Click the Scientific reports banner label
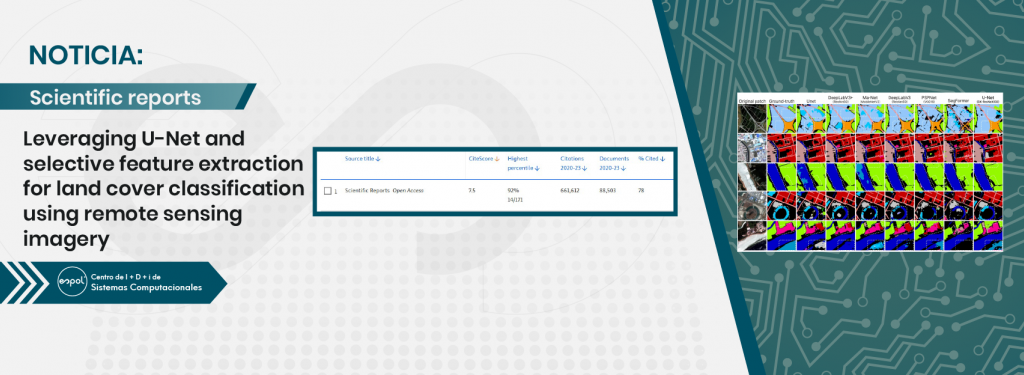Screen dimensions: 1024x375 [x=115, y=98]
